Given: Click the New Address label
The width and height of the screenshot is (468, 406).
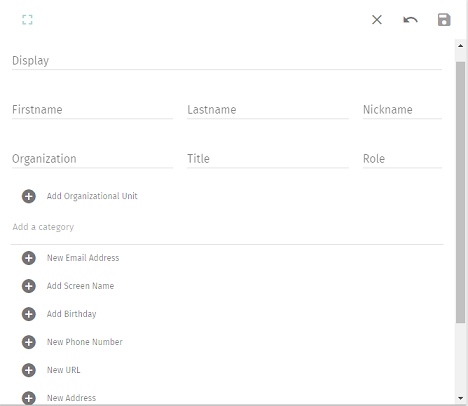Looking at the screenshot, I should [71, 398].
